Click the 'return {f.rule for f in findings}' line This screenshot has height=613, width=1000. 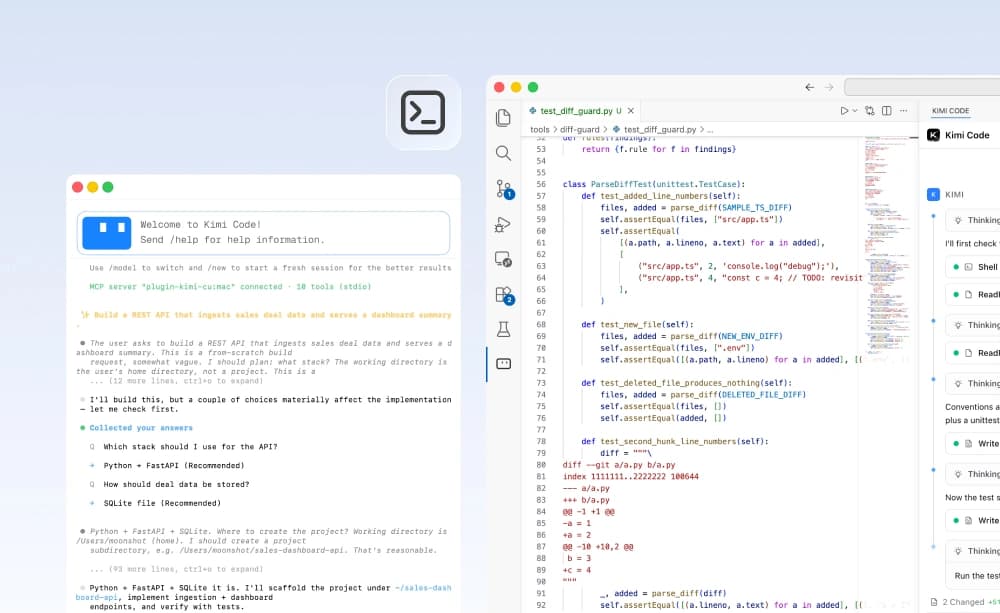point(659,149)
